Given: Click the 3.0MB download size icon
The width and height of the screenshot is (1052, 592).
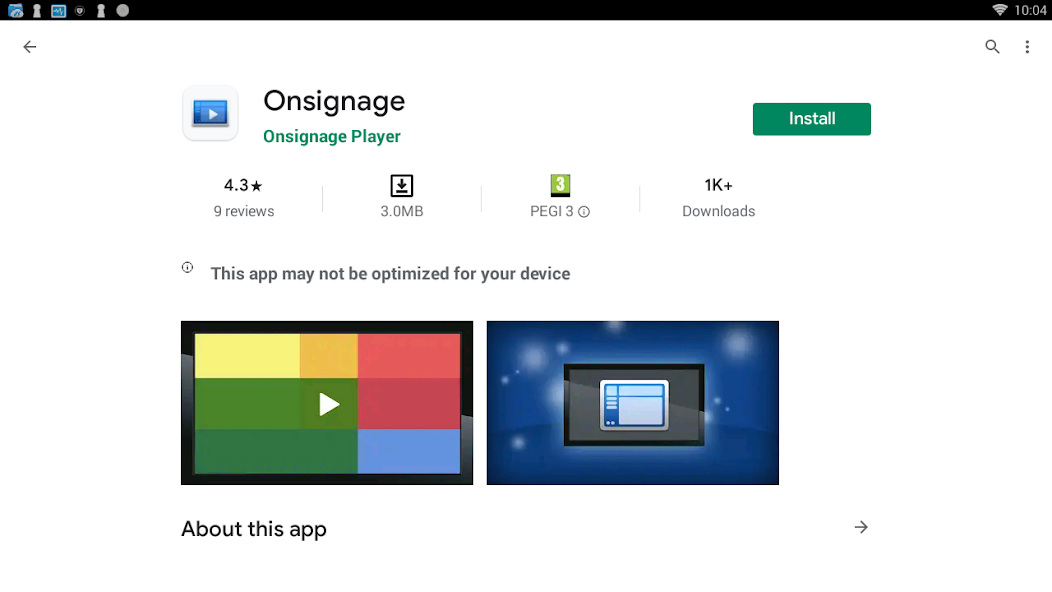Looking at the screenshot, I should pyautogui.click(x=401, y=186).
